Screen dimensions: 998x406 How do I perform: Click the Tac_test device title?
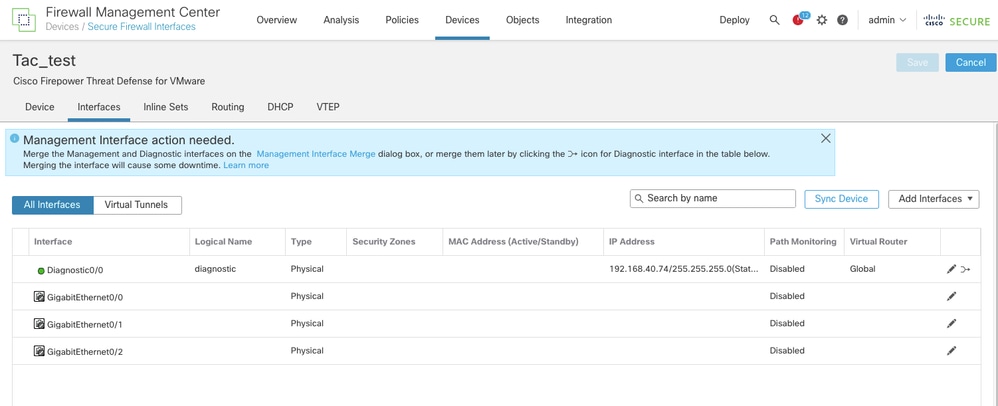tap(45, 60)
